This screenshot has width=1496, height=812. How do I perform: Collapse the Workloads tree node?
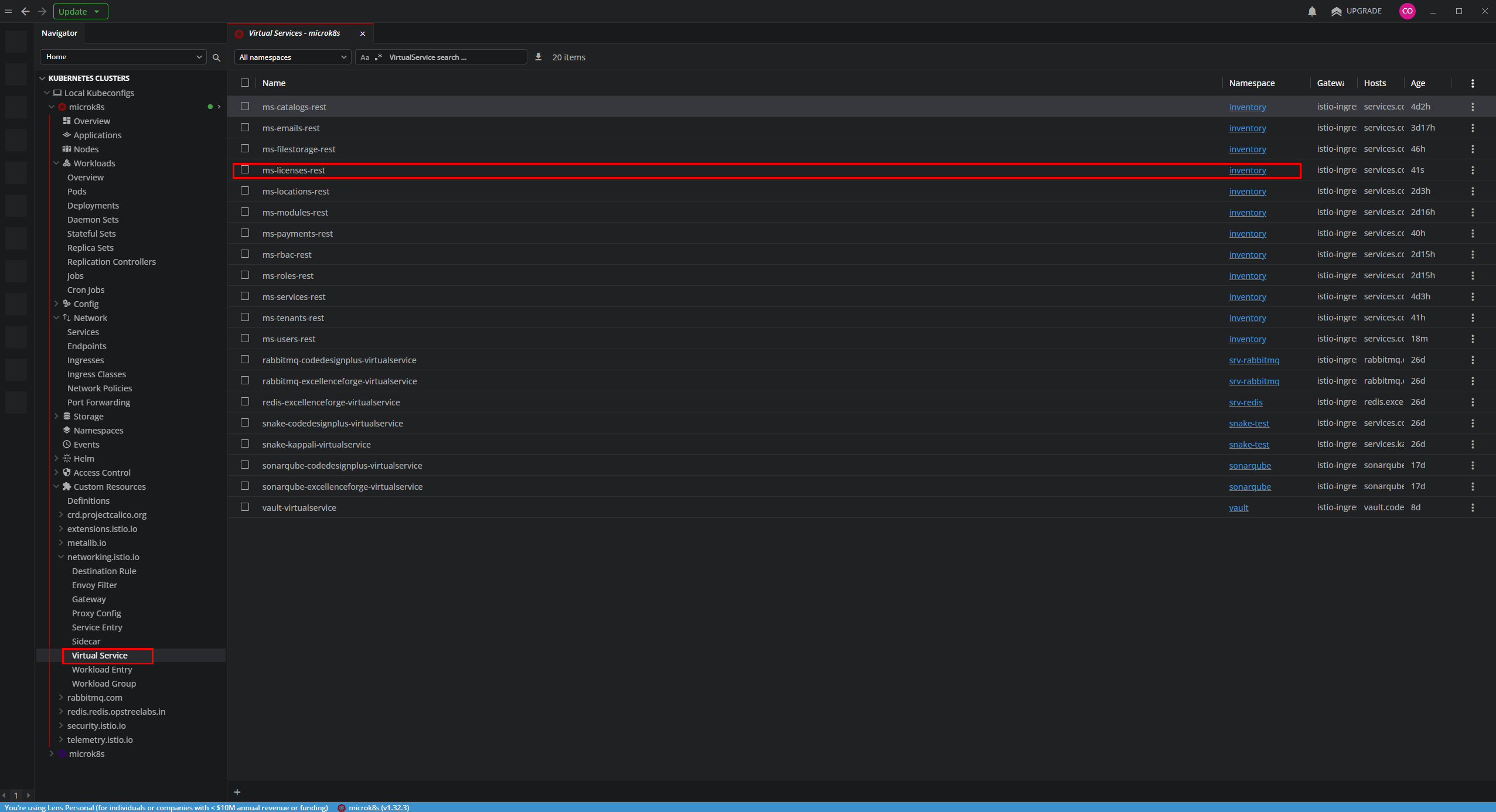56,163
